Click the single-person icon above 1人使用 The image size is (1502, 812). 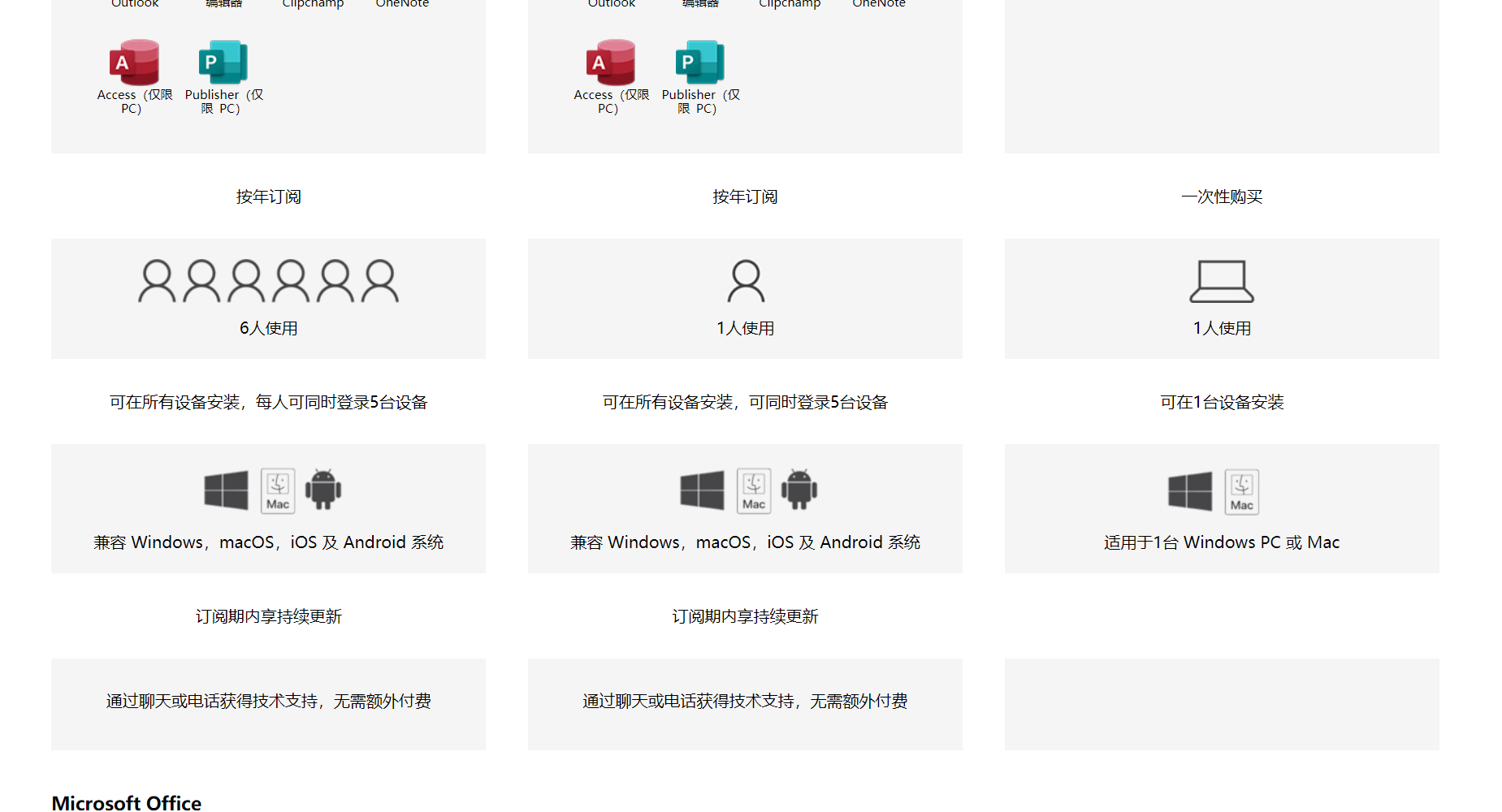746,282
